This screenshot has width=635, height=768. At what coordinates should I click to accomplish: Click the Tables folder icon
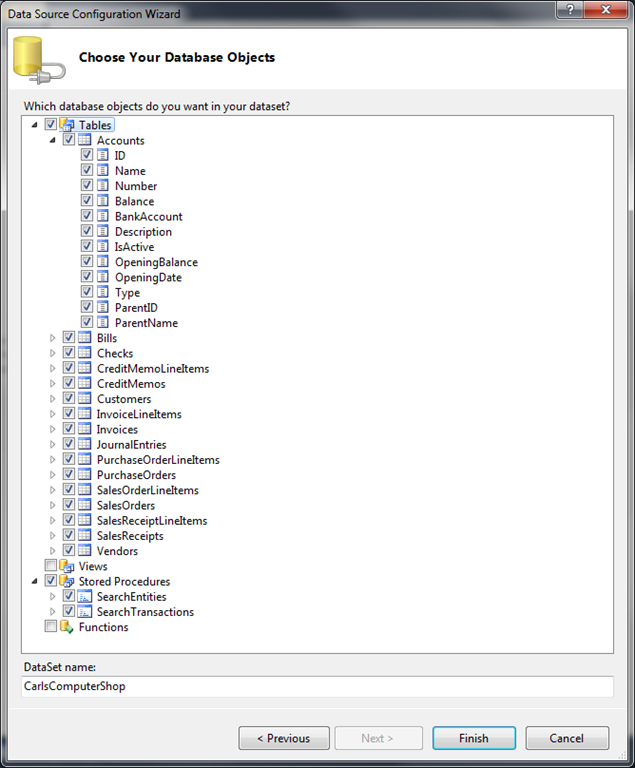67,125
